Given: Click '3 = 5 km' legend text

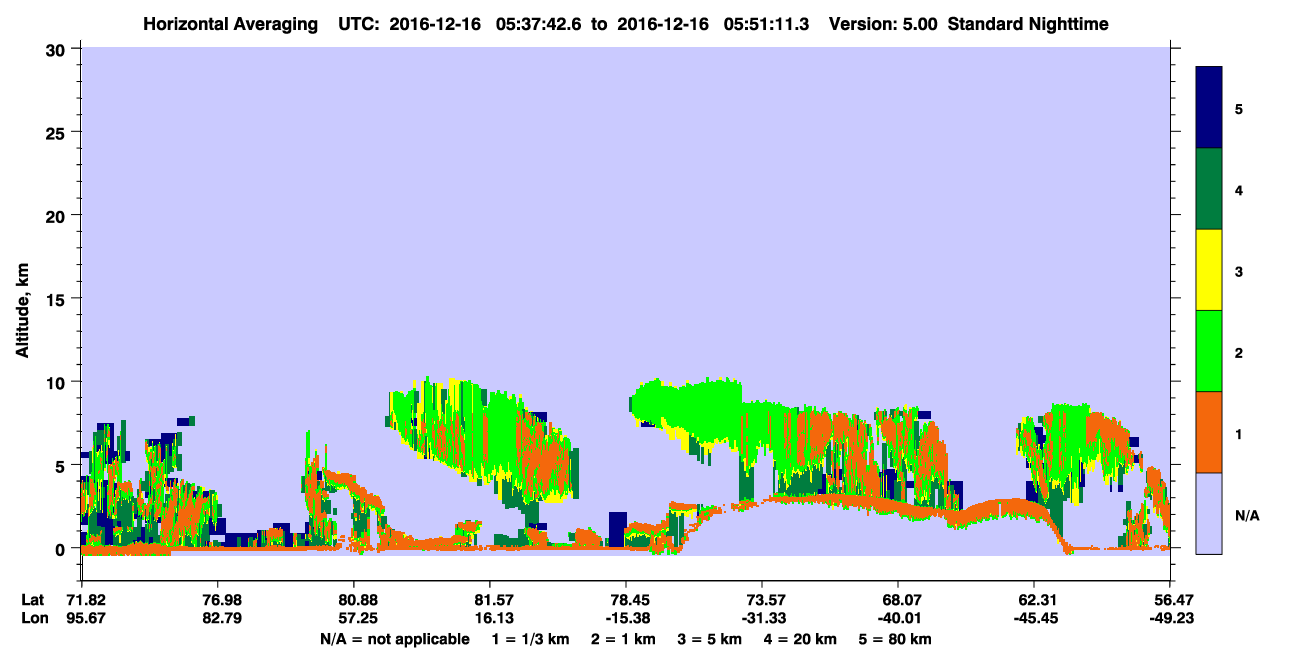Looking at the screenshot, I should 710,639.
